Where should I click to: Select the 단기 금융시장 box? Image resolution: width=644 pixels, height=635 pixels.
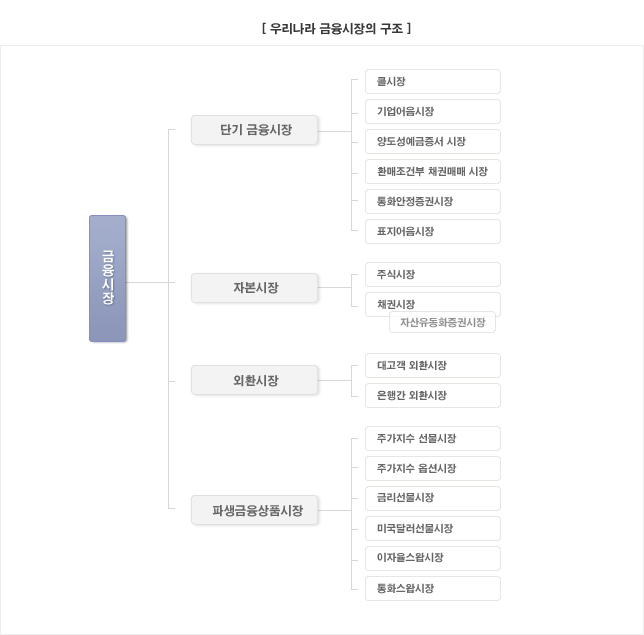(254, 130)
